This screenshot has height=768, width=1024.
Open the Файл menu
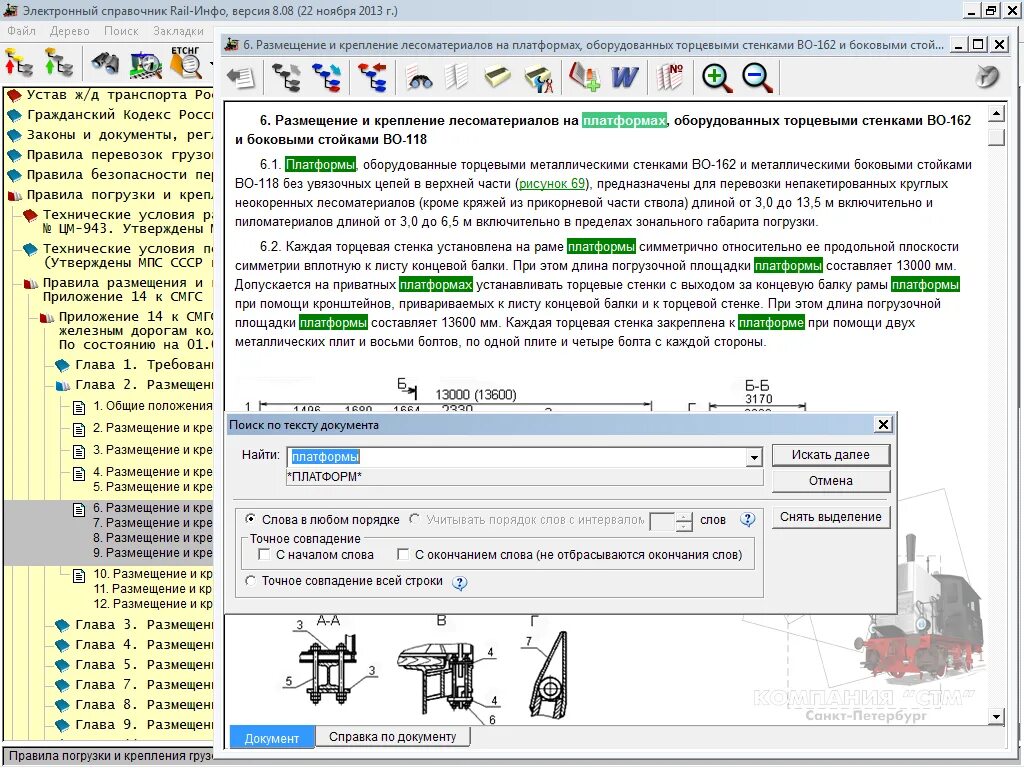coord(21,31)
